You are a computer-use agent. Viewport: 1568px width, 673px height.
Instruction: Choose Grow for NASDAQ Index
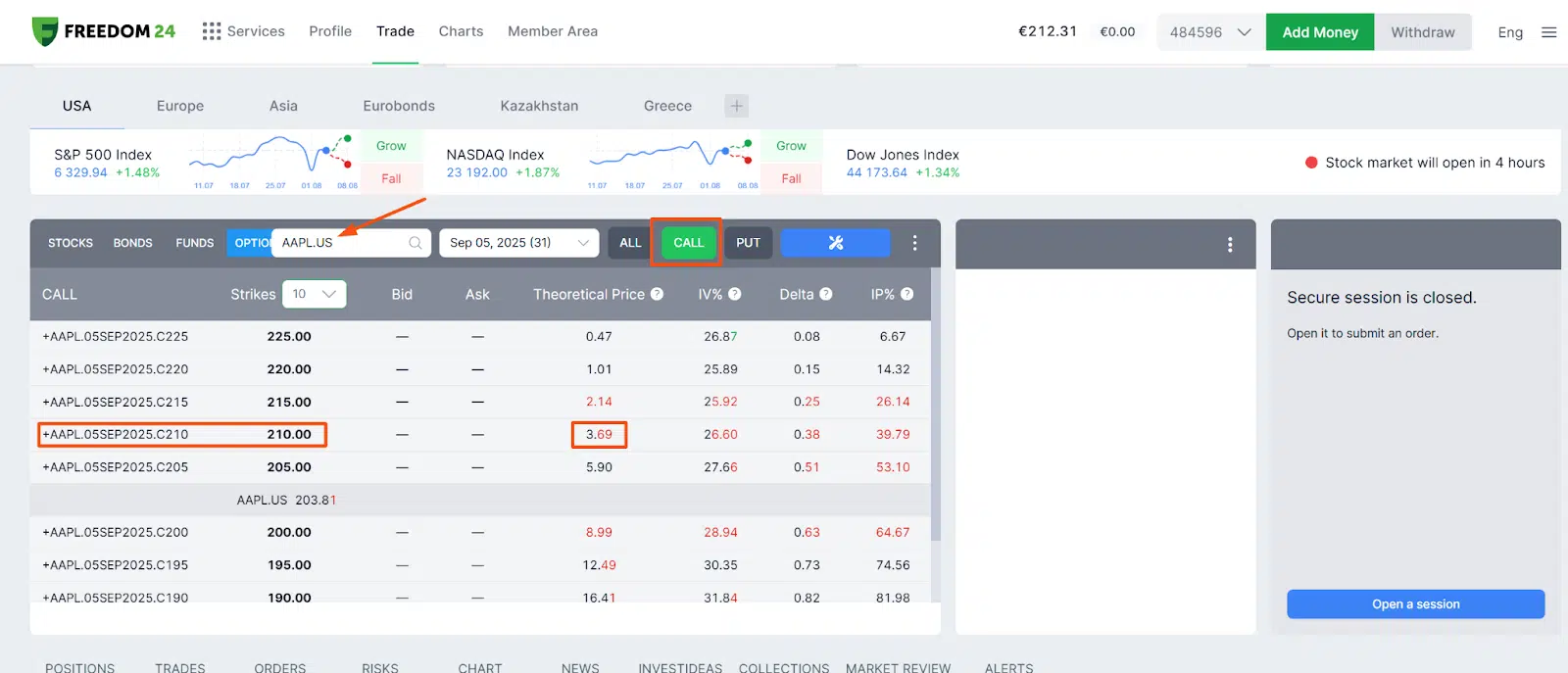click(791, 146)
